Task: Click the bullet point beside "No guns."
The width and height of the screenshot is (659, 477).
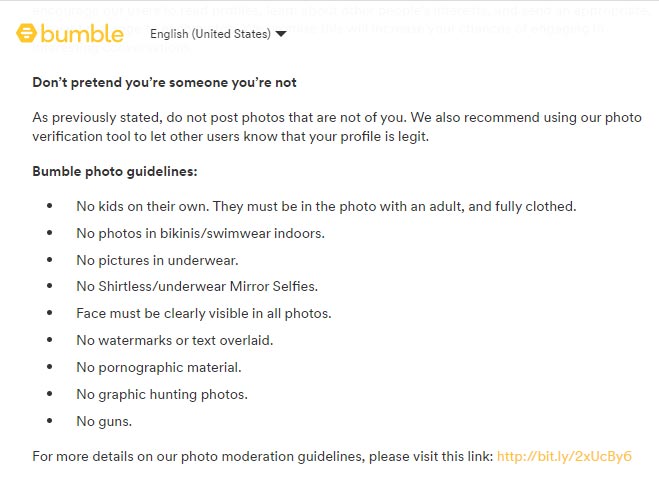Action: point(50,421)
